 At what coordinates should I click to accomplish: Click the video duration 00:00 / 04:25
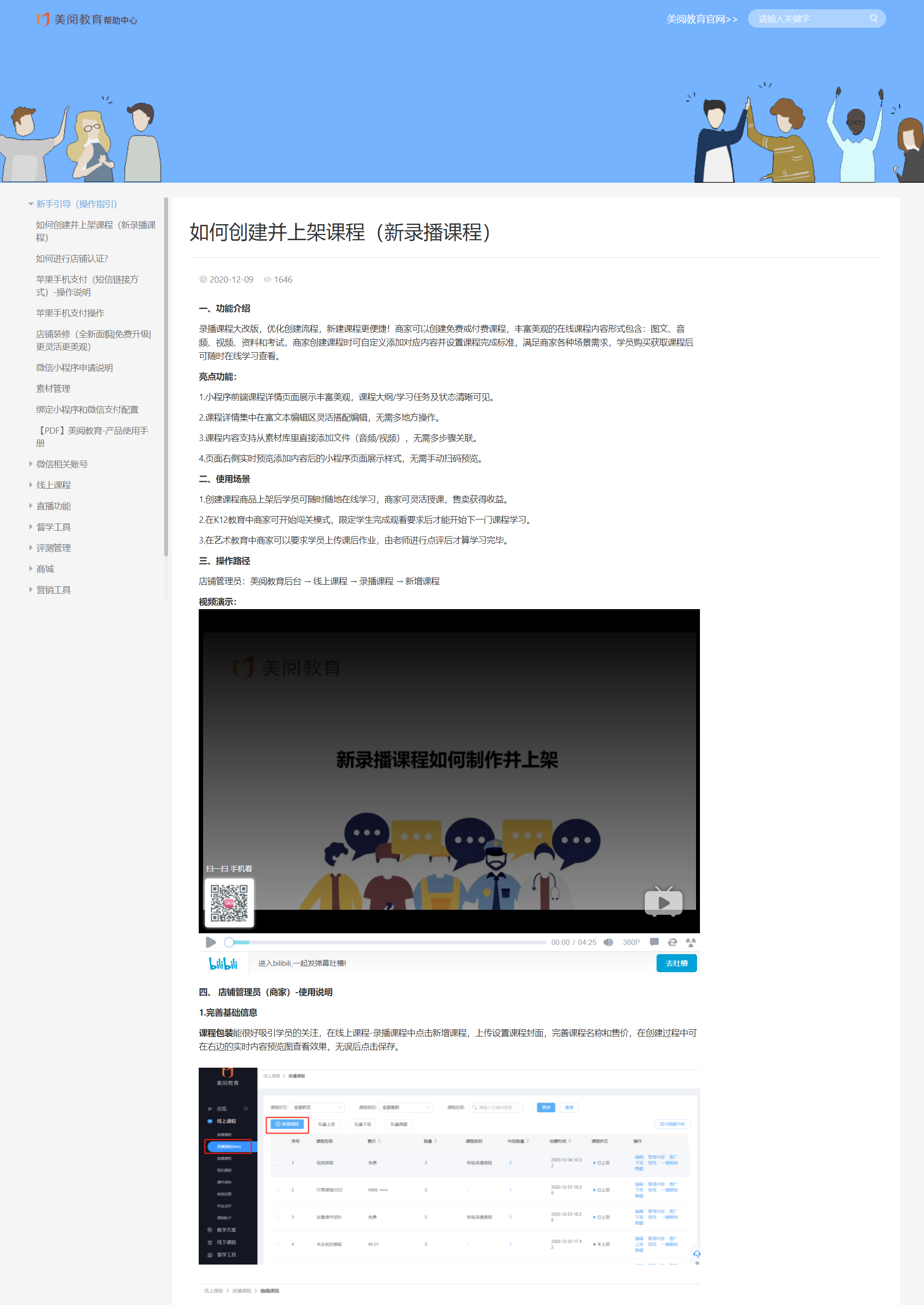tap(573, 942)
